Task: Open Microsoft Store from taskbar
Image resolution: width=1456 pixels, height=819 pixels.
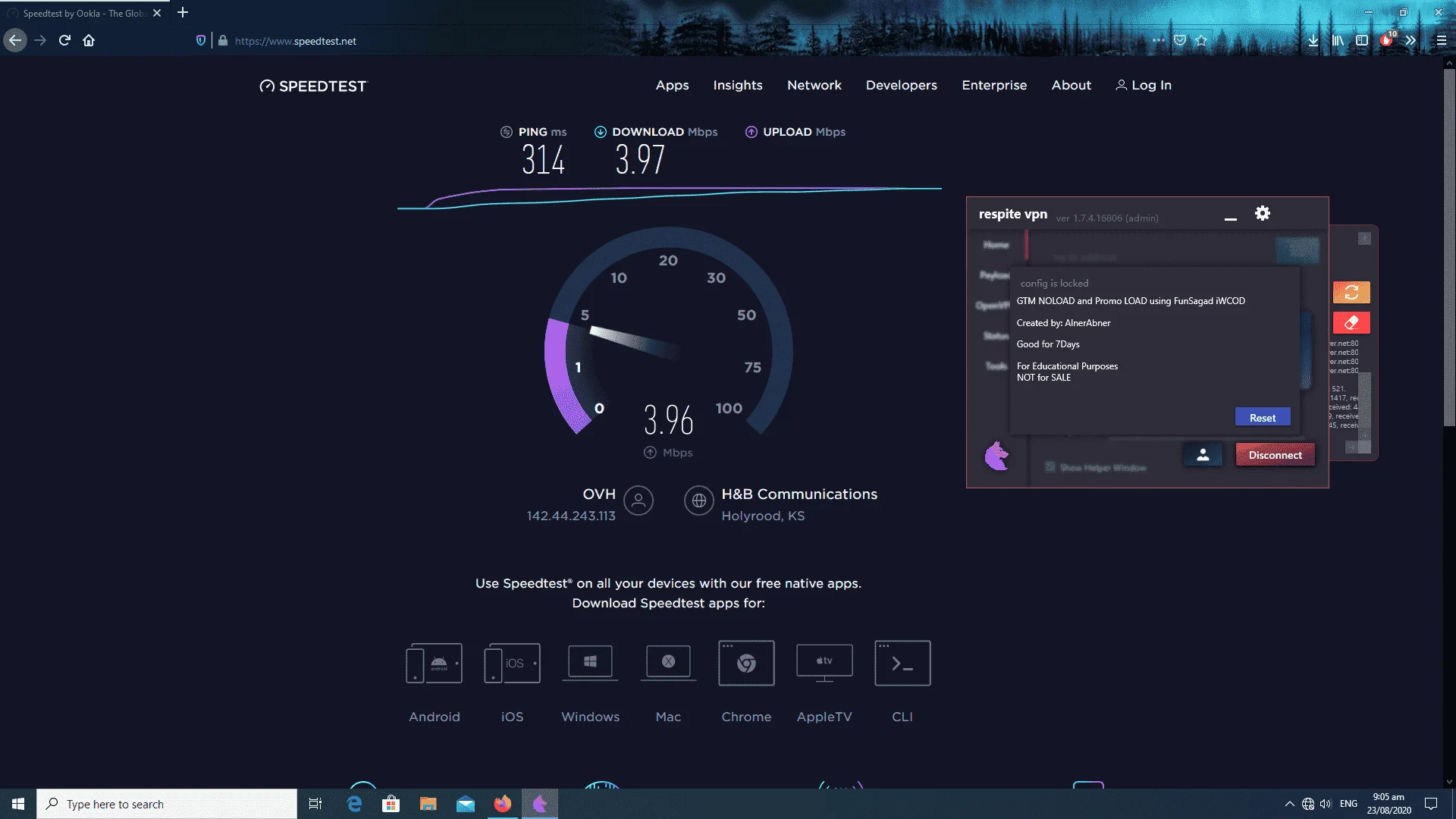Action: [x=391, y=804]
